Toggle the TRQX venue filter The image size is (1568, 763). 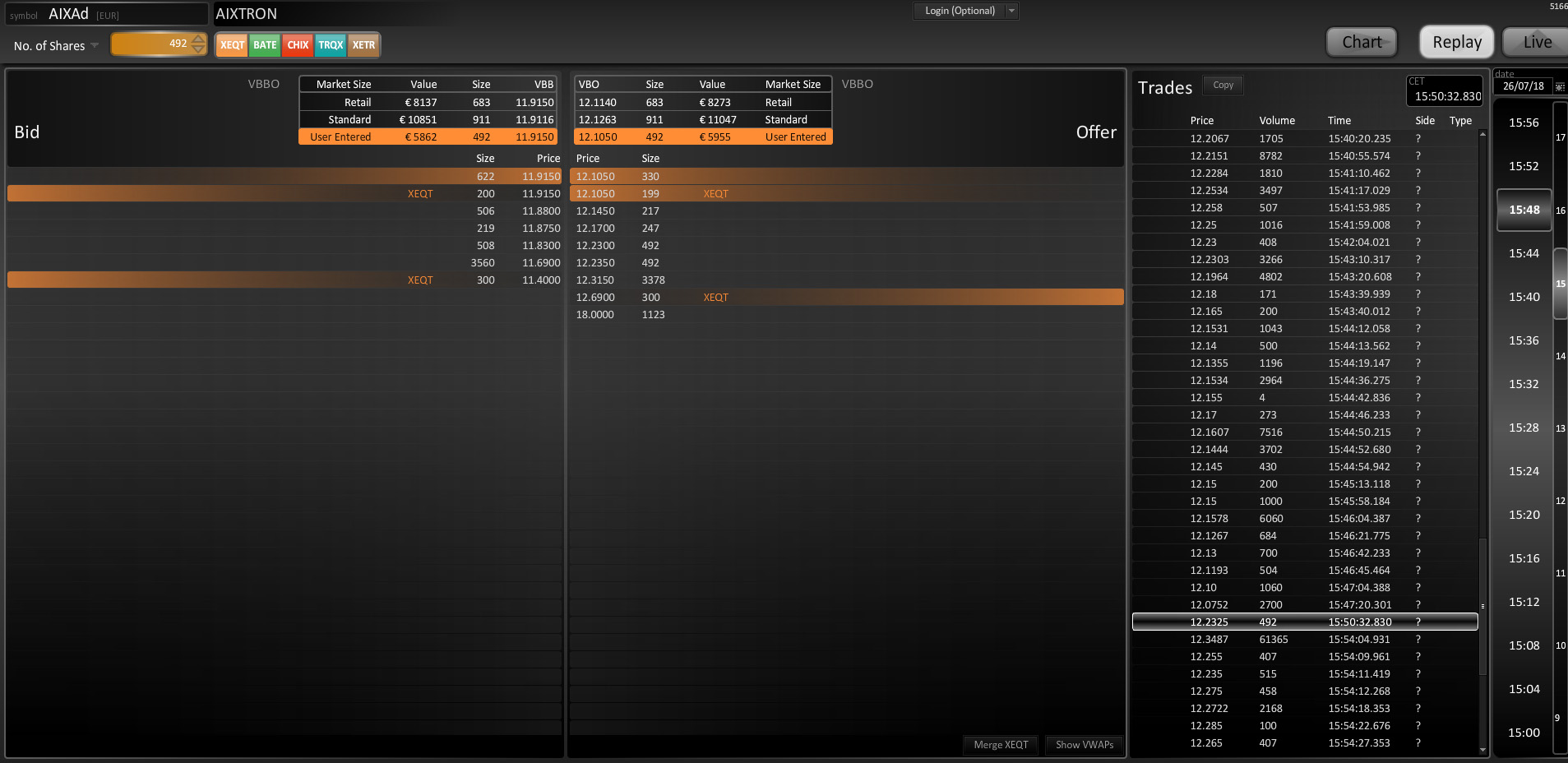[x=331, y=45]
